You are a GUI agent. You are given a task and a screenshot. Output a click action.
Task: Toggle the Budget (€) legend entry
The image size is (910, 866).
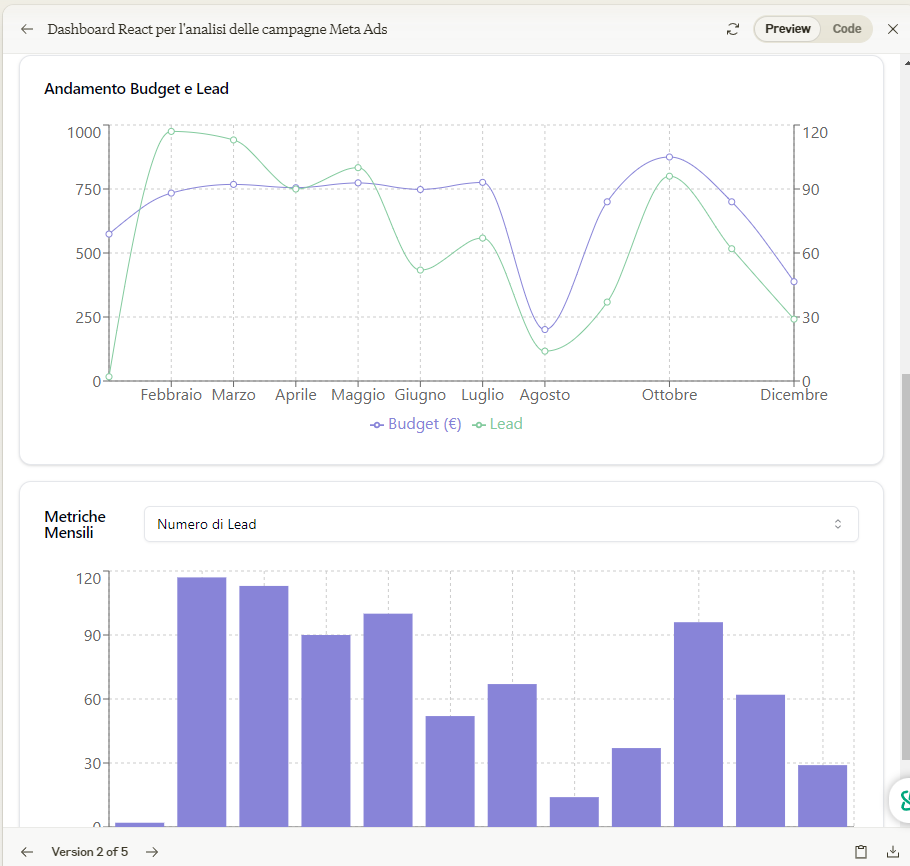click(416, 424)
